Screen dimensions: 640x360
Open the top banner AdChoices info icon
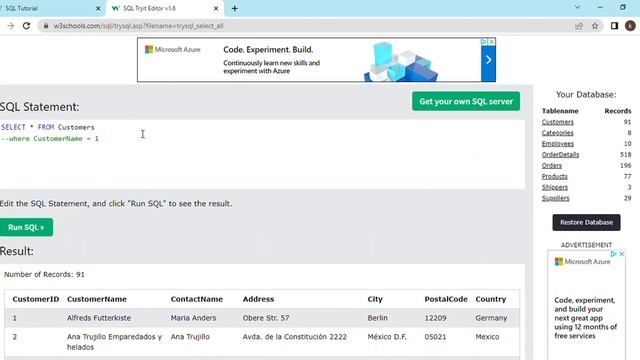(484, 42)
